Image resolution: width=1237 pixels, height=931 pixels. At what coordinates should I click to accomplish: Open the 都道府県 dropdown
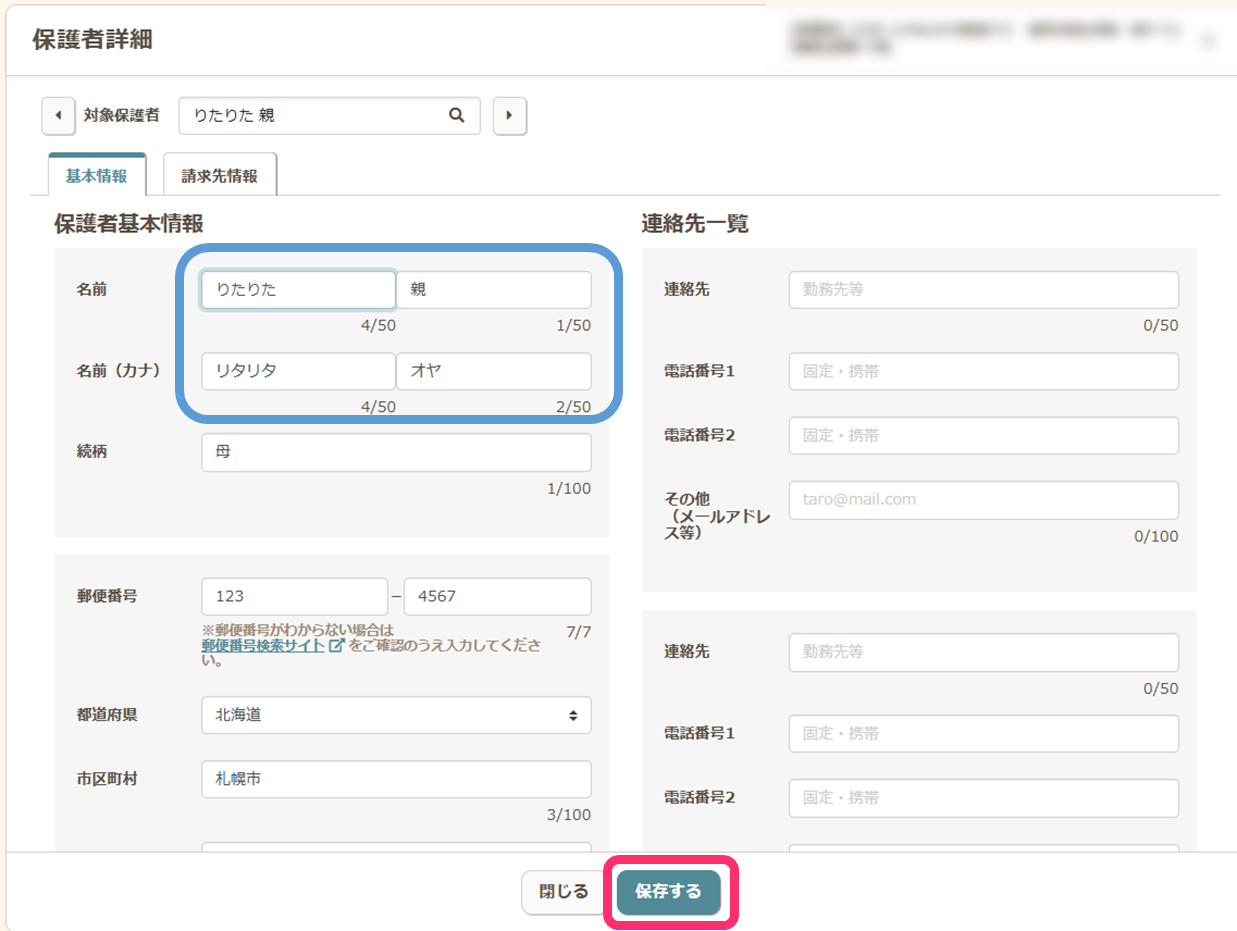point(396,715)
